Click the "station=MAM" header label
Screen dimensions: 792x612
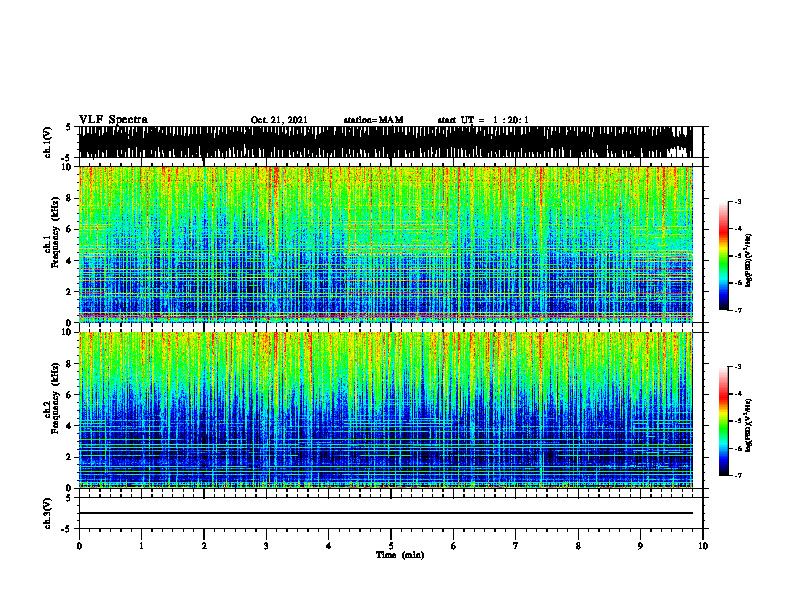pyautogui.click(x=373, y=120)
